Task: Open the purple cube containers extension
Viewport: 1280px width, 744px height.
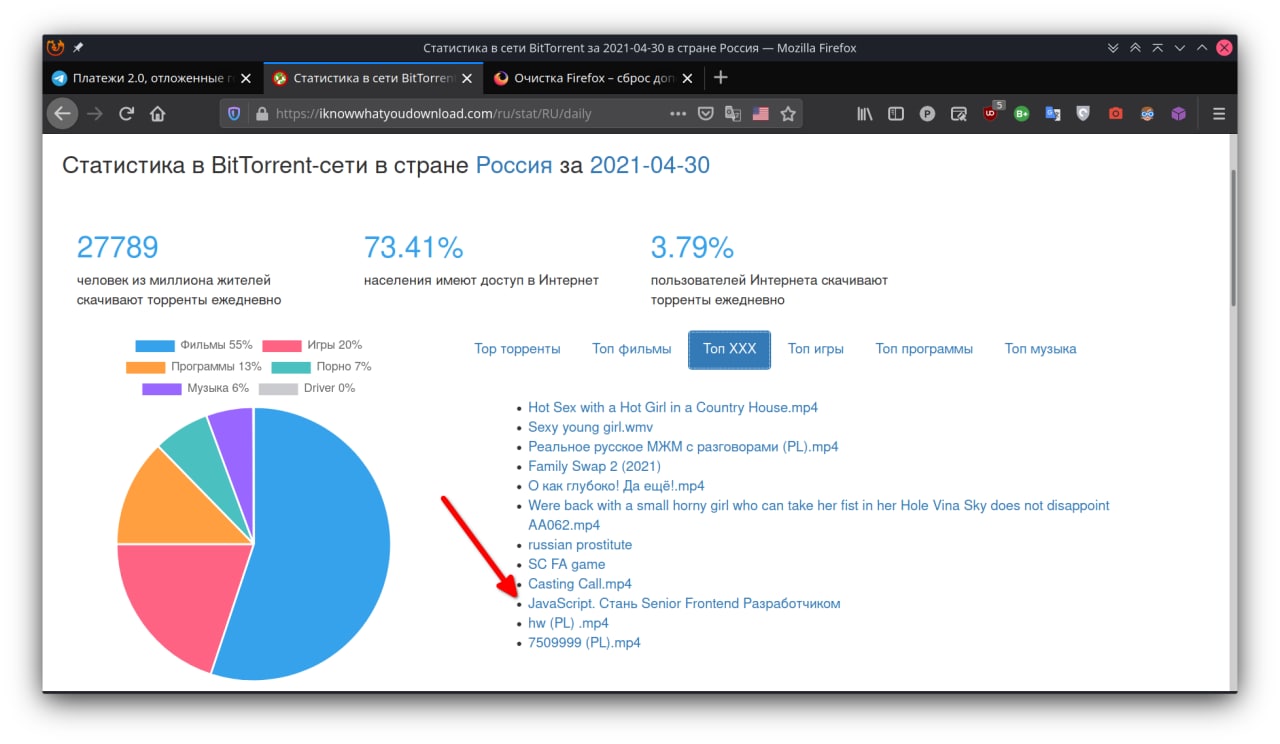Action: [x=1178, y=114]
